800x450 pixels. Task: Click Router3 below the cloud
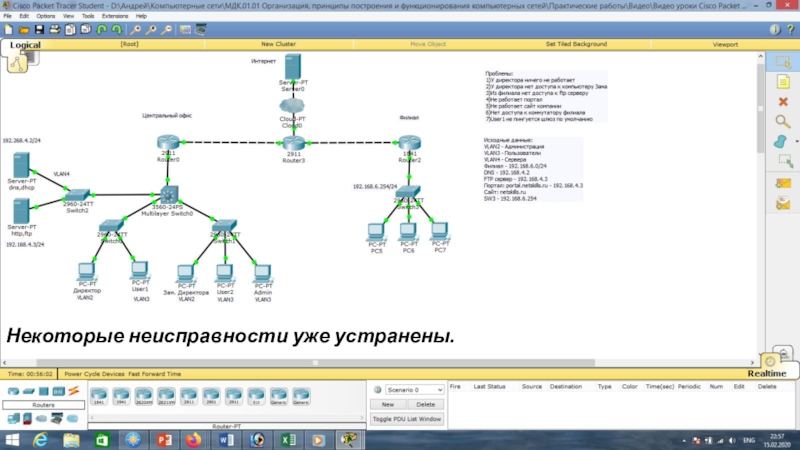293,143
